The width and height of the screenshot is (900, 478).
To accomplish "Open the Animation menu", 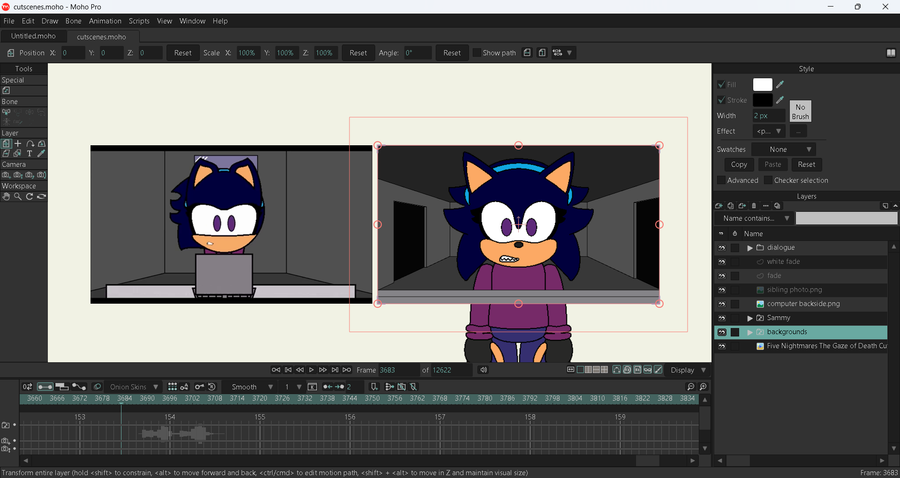I will coord(105,21).
